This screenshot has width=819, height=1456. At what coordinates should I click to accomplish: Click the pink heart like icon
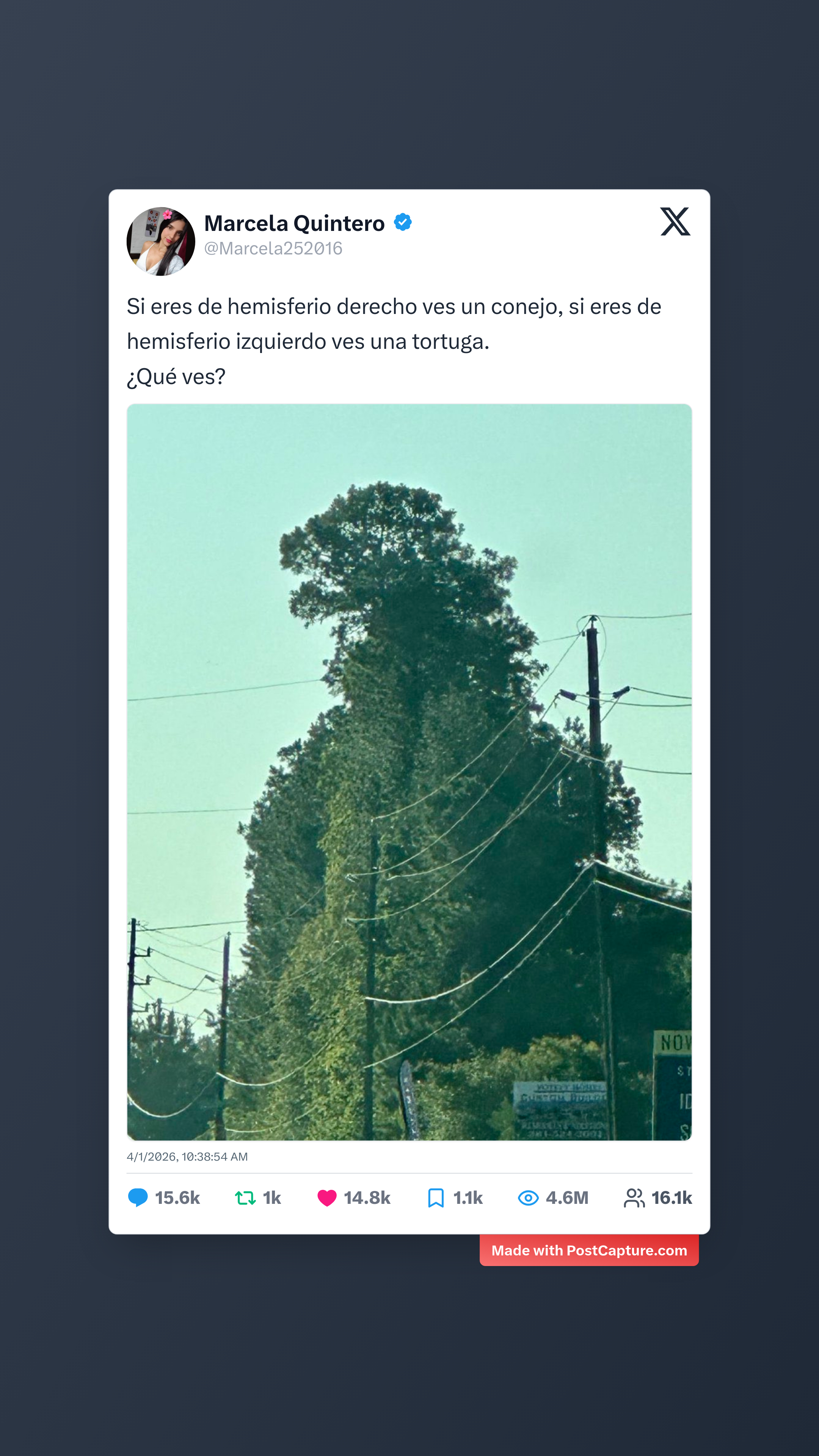point(327,1198)
